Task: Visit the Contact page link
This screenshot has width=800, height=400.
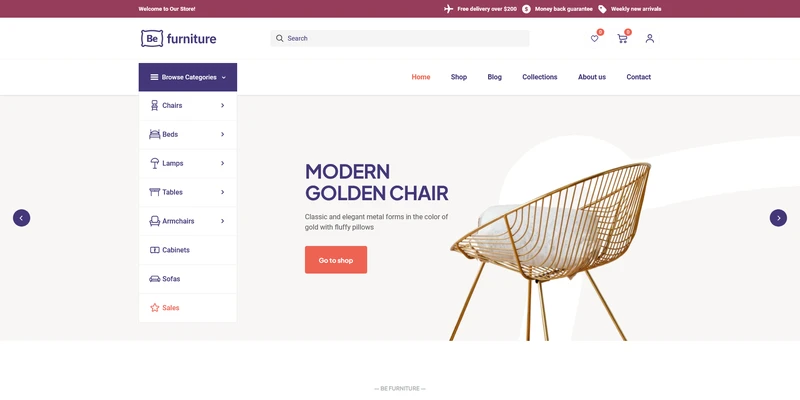Action: tap(638, 77)
